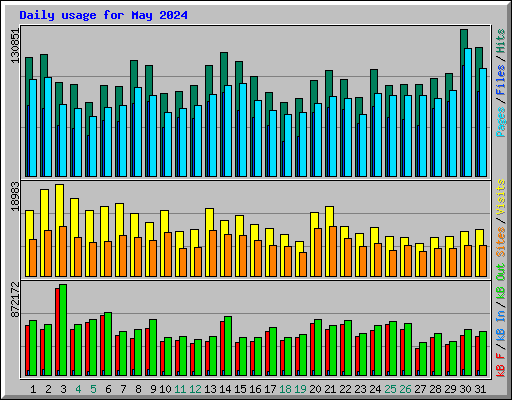Click the cyan files bar for day 31
Screen dimensions: 512x400
pos(483,122)
